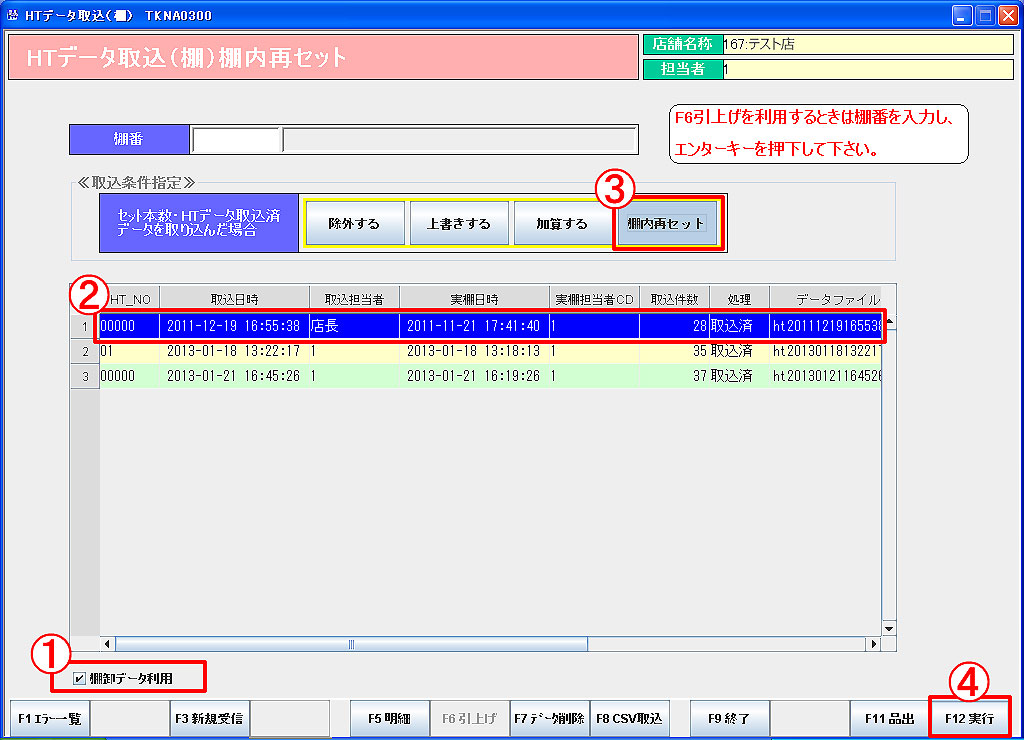The image size is (1024, 740).
Task: Click the horizontal scrollbar right arrow
Action: click(873, 644)
